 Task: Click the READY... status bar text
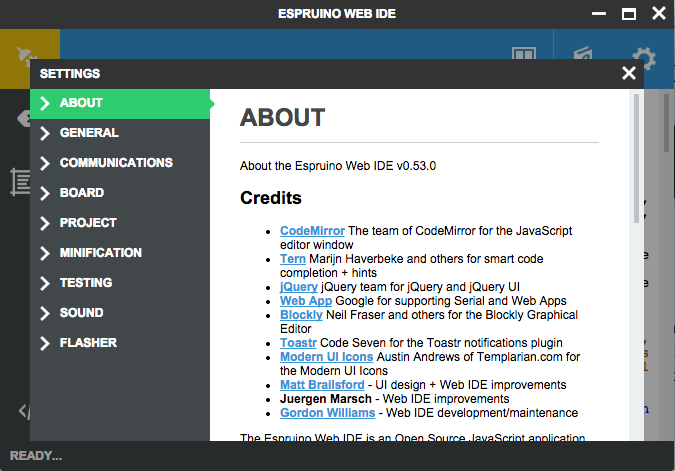coord(36,456)
